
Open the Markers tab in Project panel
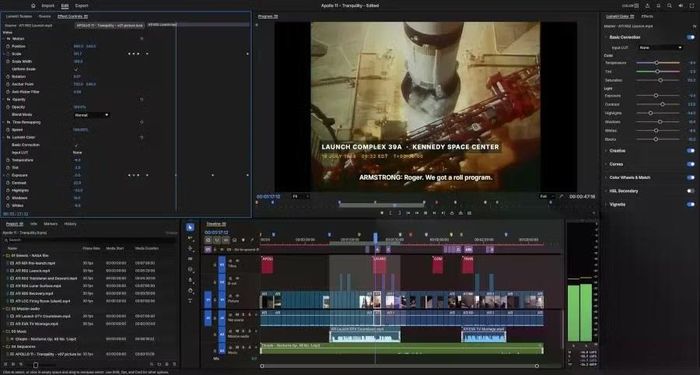tap(50, 224)
